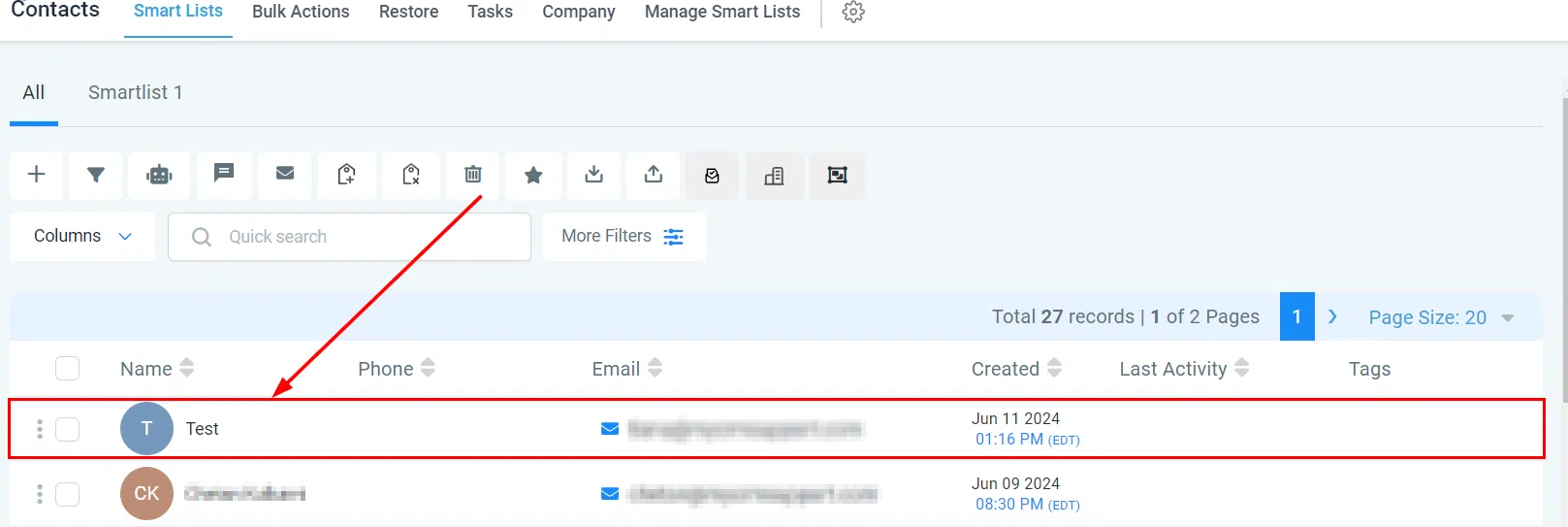1568x527 pixels.
Task: Open the Company tab
Action: [579, 12]
